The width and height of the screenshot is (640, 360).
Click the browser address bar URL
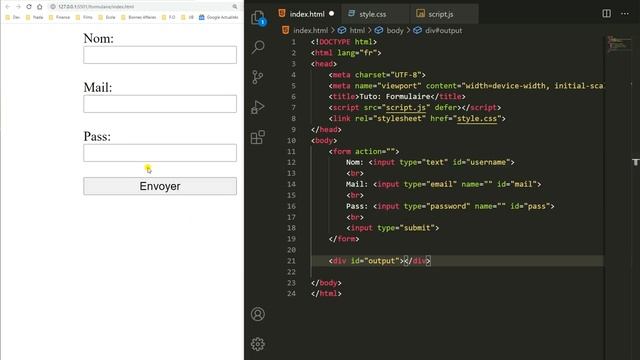(96, 7)
